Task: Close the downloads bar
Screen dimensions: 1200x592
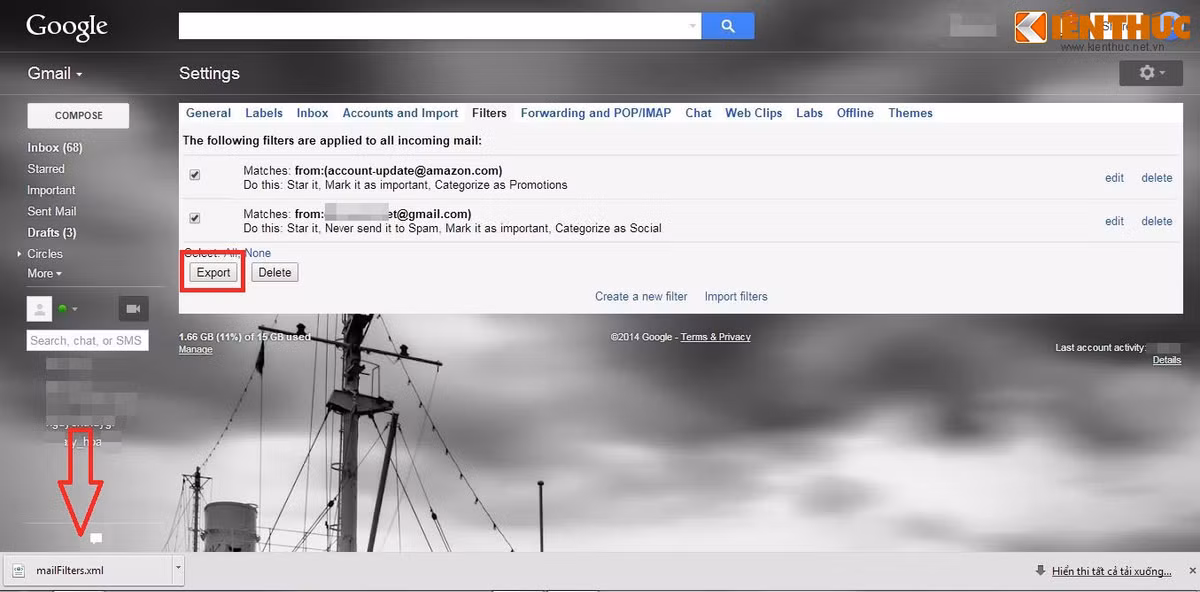Action: [x=1191, y=571]
